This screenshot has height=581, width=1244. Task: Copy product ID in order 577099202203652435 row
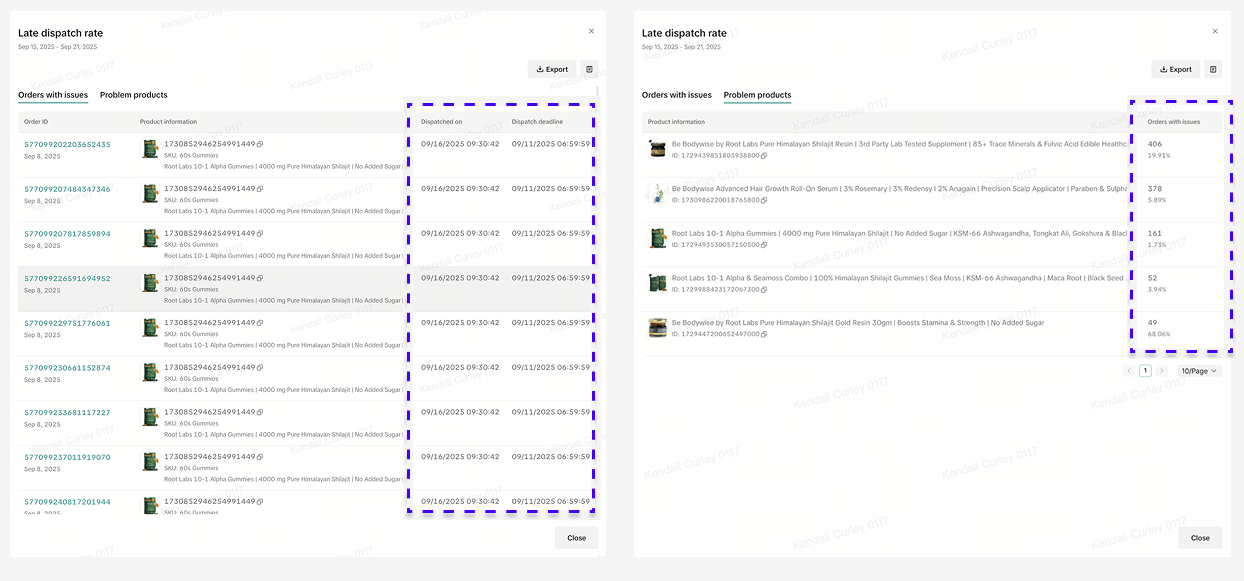pyautogui.click(x=260, y=144)
